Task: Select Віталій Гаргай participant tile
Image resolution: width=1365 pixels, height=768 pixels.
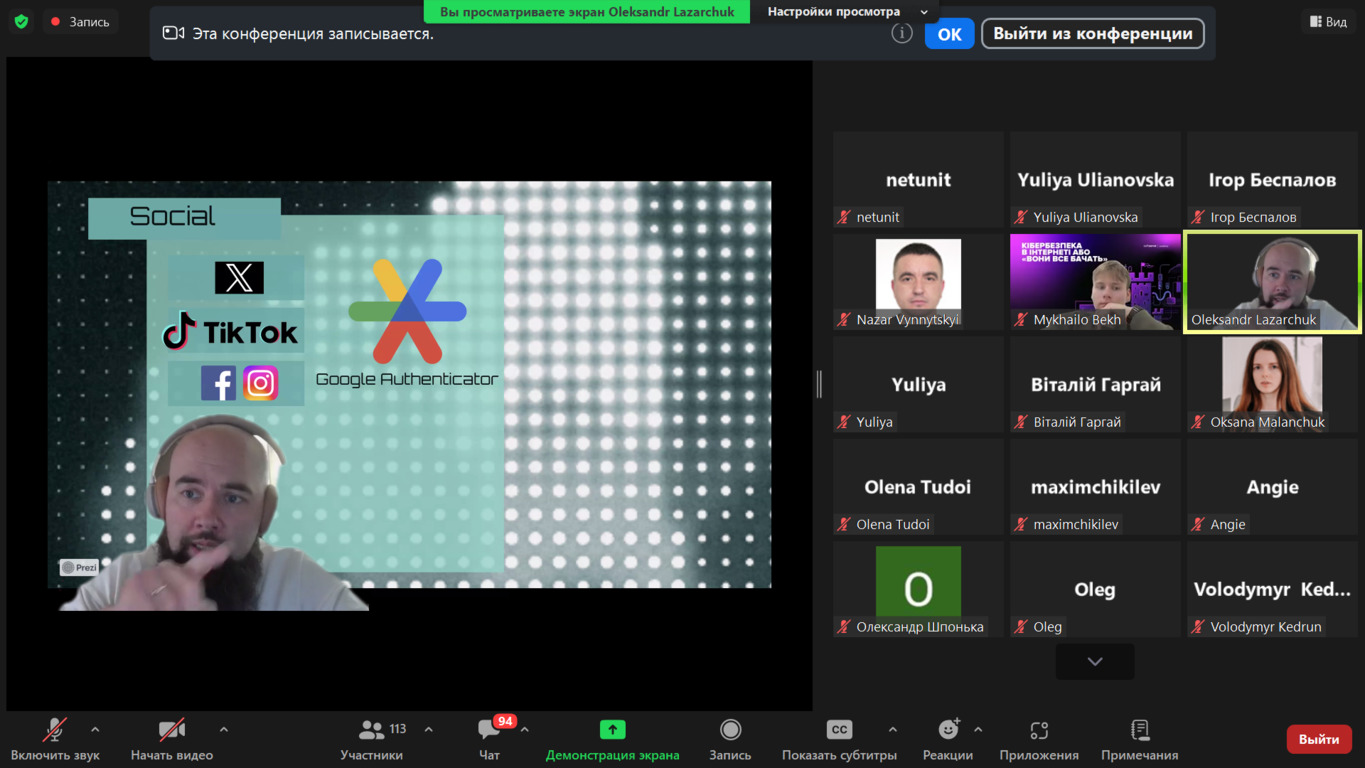Action: [1095, 384]
